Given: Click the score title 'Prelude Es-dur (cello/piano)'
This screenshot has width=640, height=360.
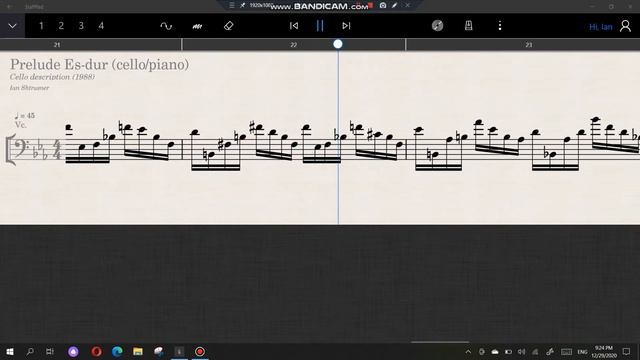Looking at the screenshot, I should point(99,64).
